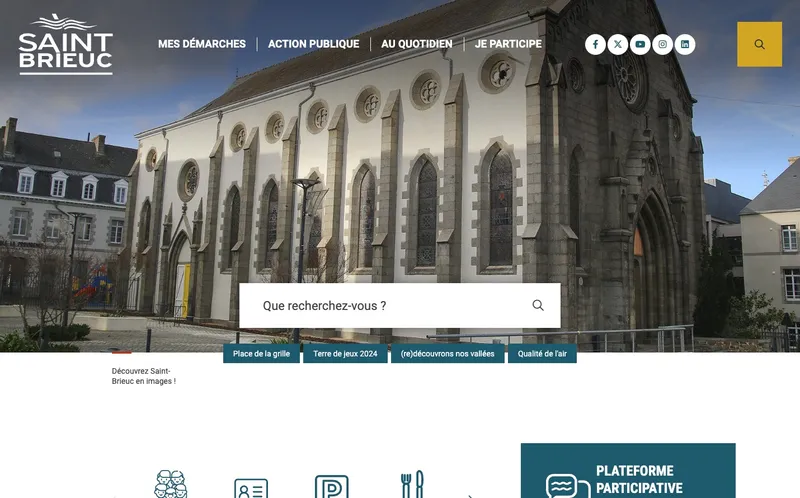This screenshot has height=498, width=800.
Task: Expand the Action Publique menu
Action: pos(313,44)
